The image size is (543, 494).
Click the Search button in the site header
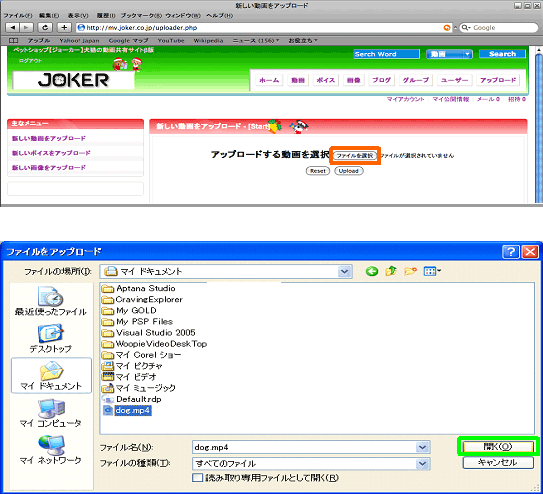[502, 54]
